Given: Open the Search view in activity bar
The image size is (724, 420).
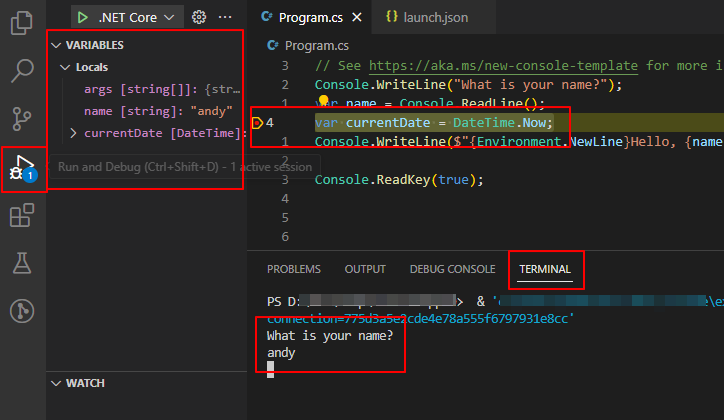Looking at the screenshot, I should pos(22,71).
